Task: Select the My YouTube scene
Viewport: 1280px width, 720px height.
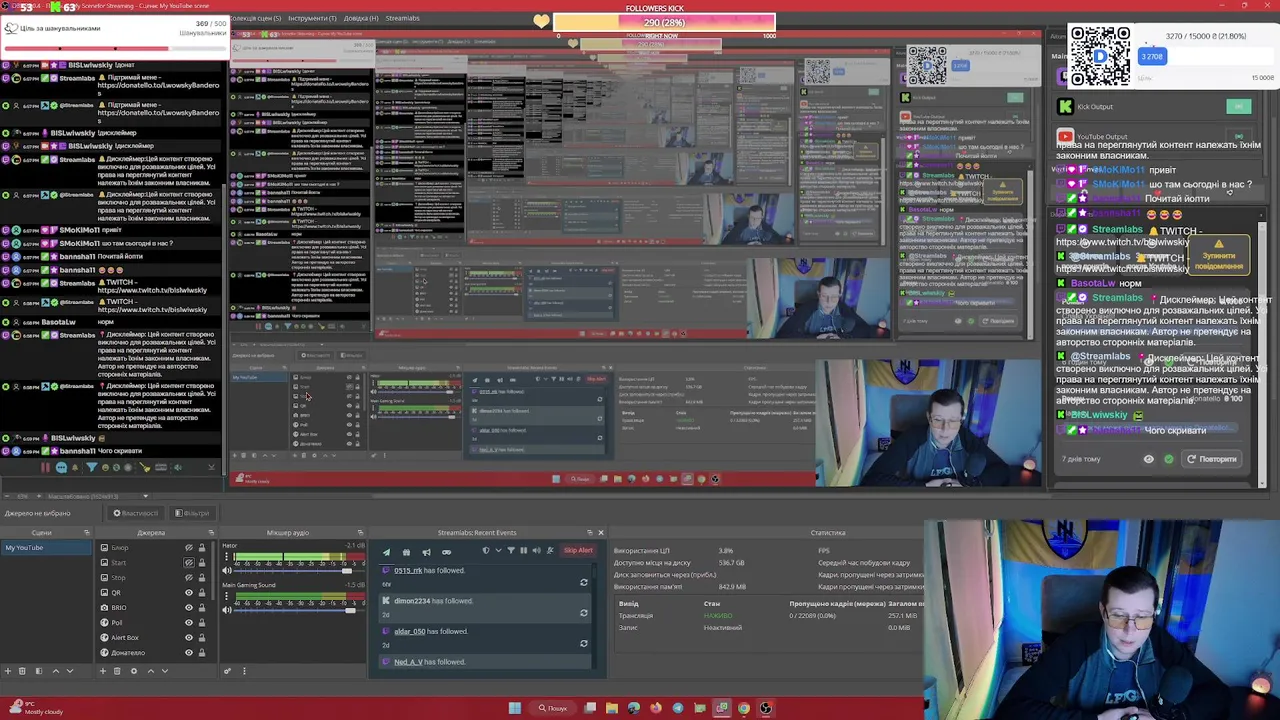Action: 46,548
